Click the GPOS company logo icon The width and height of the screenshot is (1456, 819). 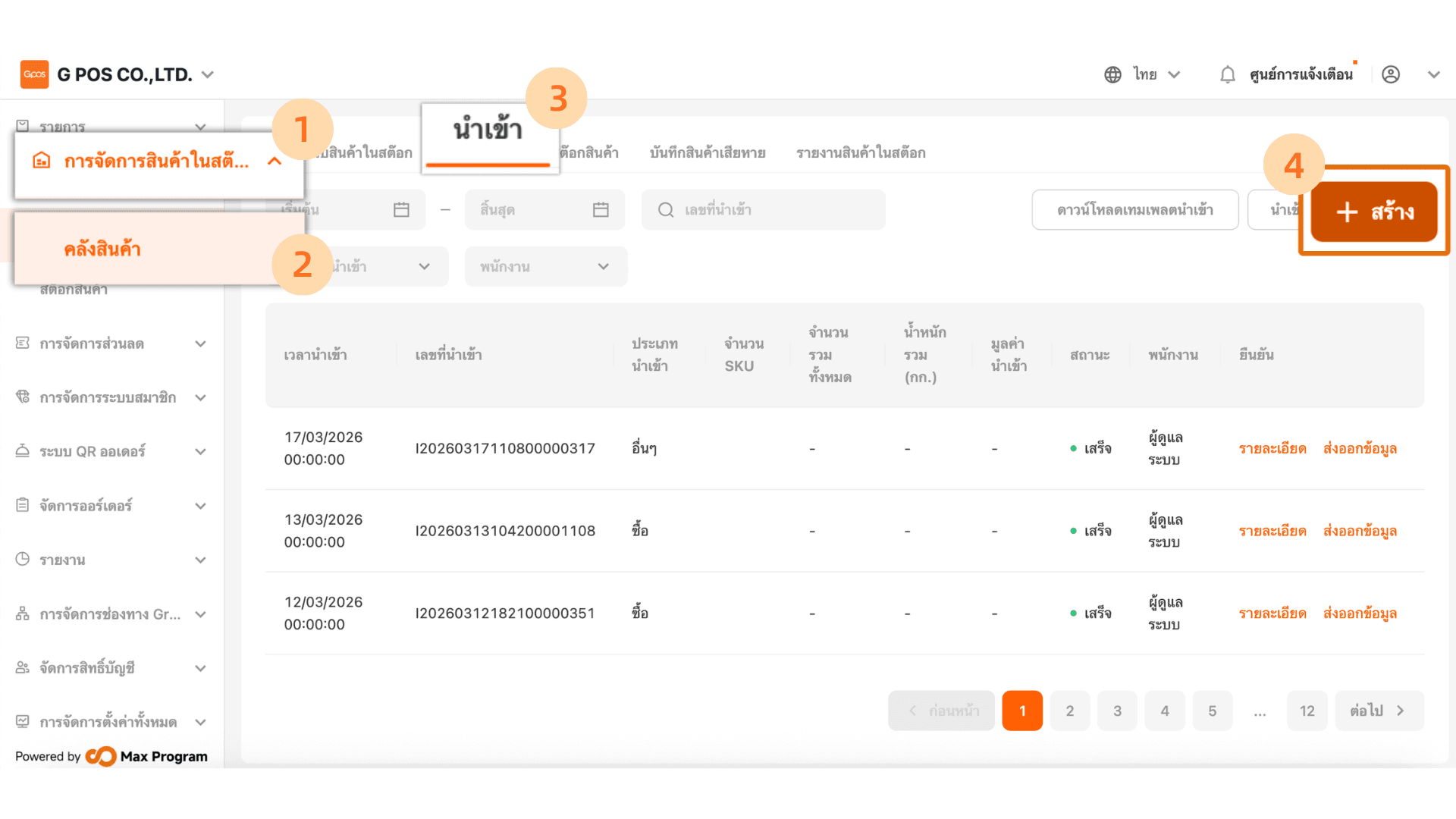click(x=35, y=74)
